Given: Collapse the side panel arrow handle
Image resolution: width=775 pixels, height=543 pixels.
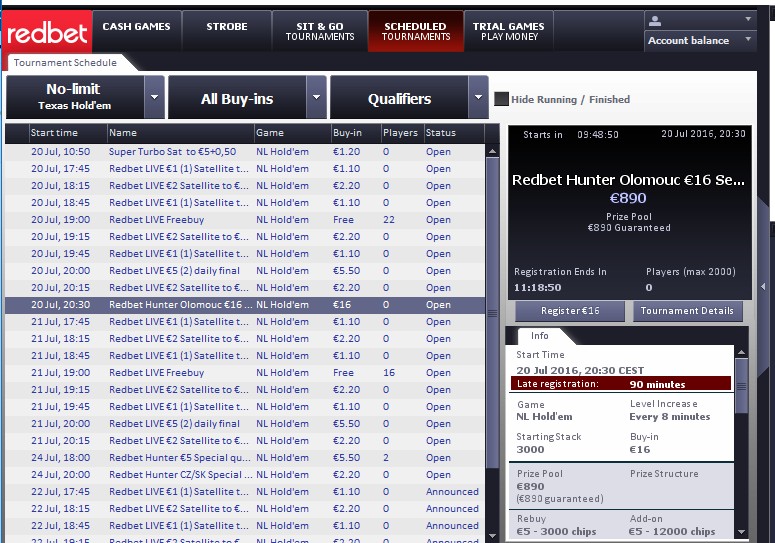Looking at the screenshot, I should (763, 287).
